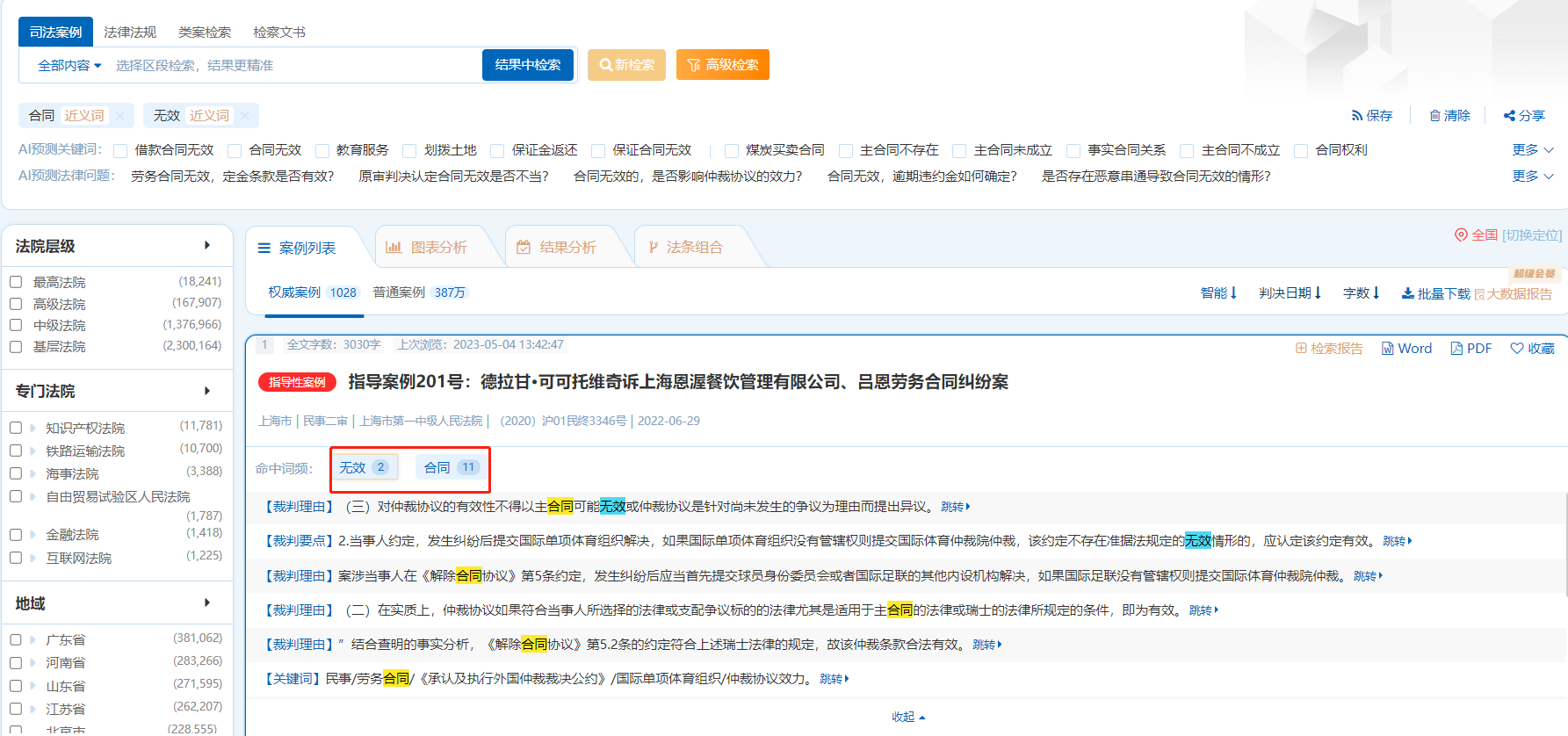The height and width of the screenshot is (736, 1568).
Task: Click the 保存 save icon
Action: click(1357, 116)
